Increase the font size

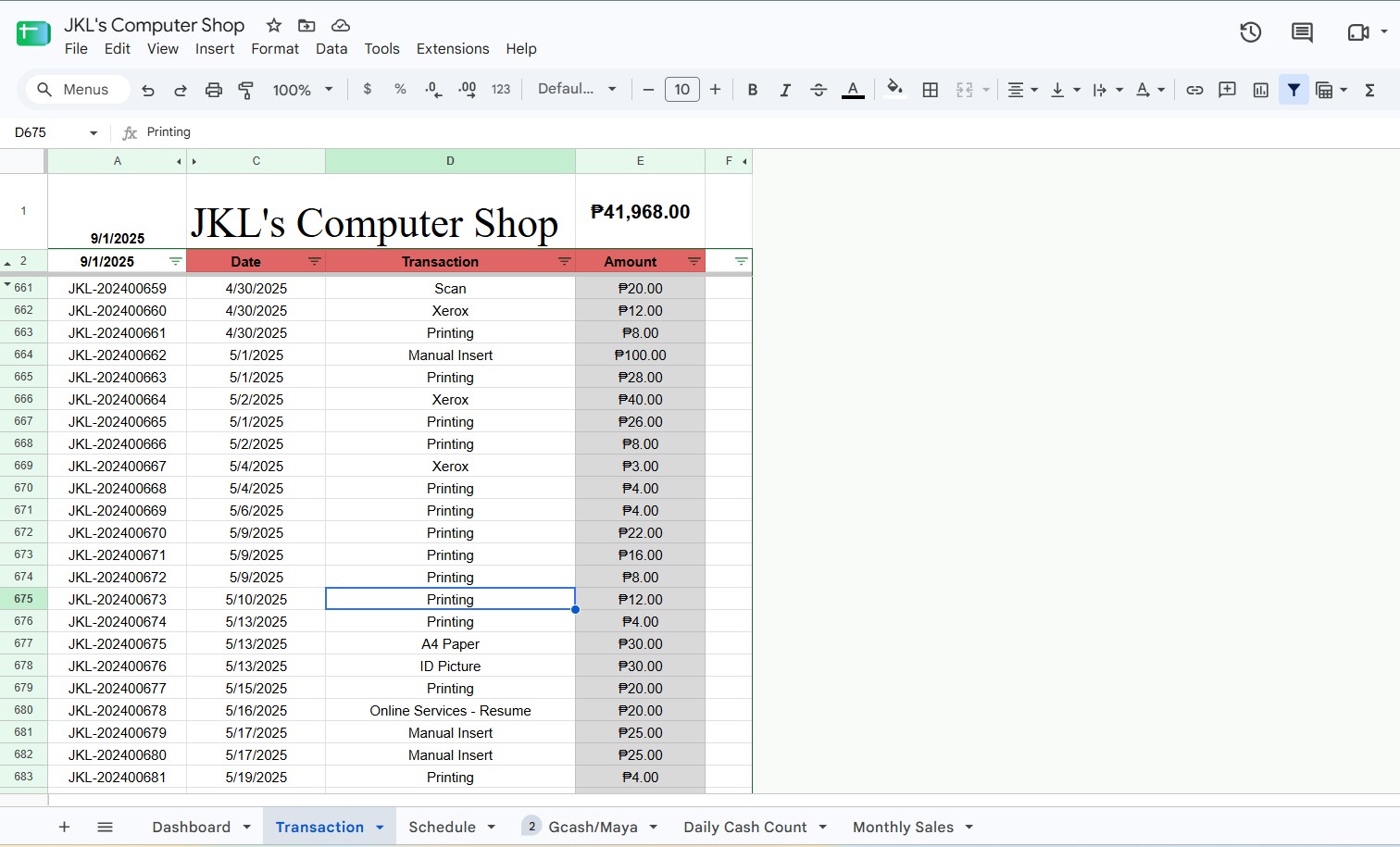[715, 90]
